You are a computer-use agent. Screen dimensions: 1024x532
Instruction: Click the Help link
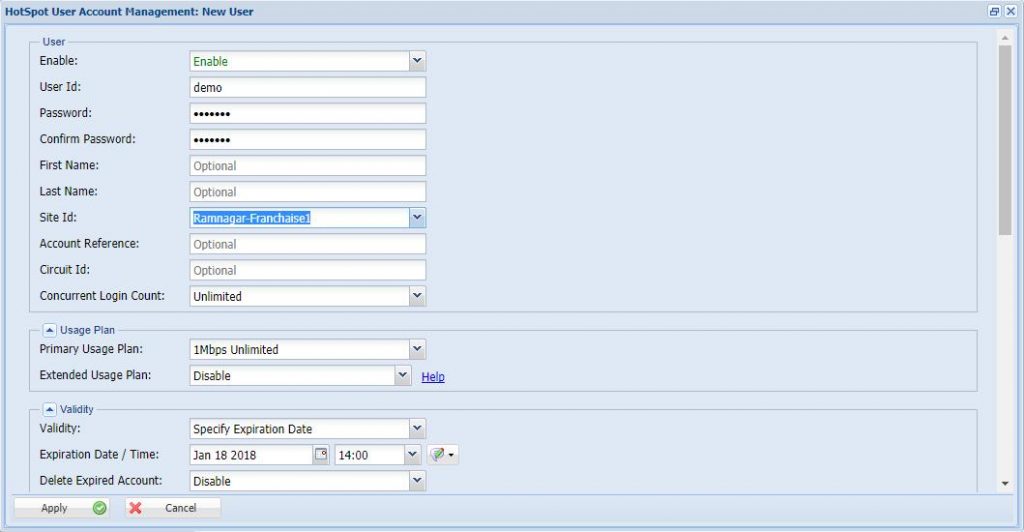tap(432, 377)
